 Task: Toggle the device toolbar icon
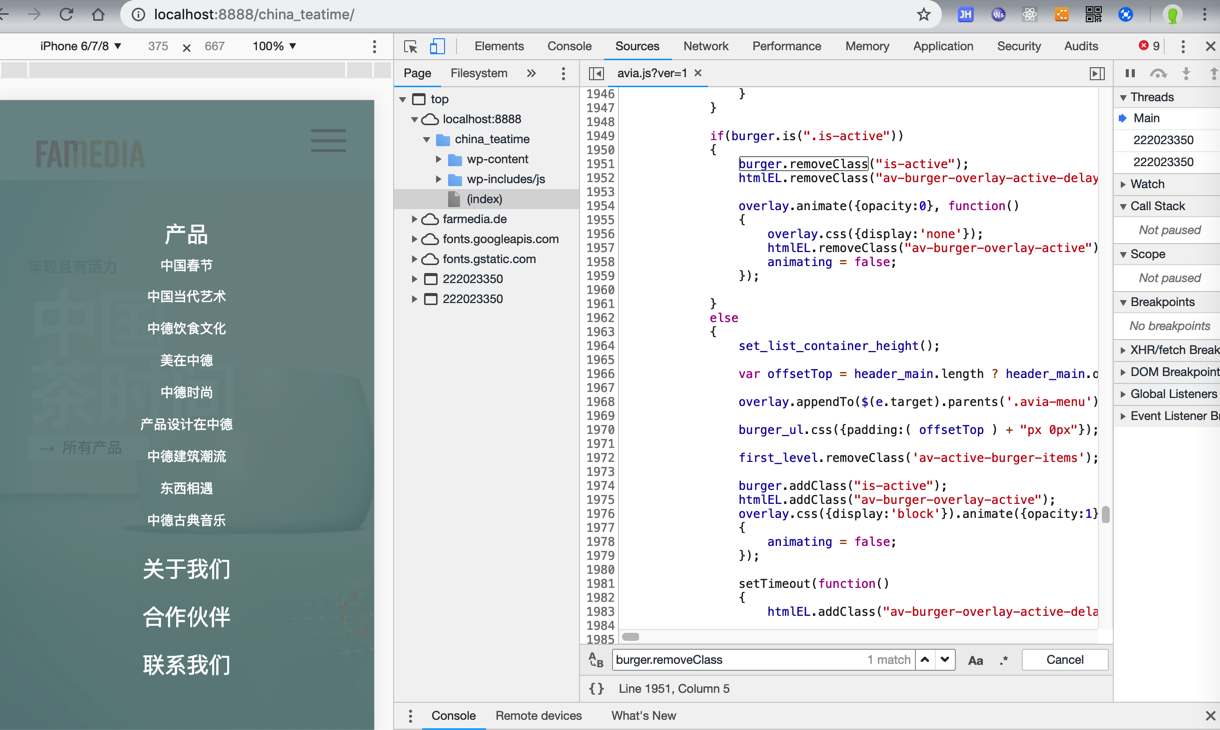tap(437, 46)
